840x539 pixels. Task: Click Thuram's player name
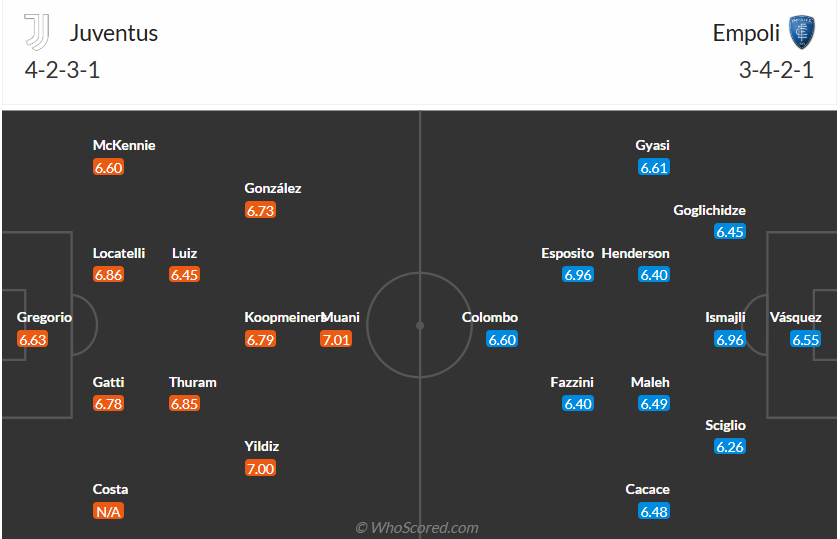(x=193, y=382)
